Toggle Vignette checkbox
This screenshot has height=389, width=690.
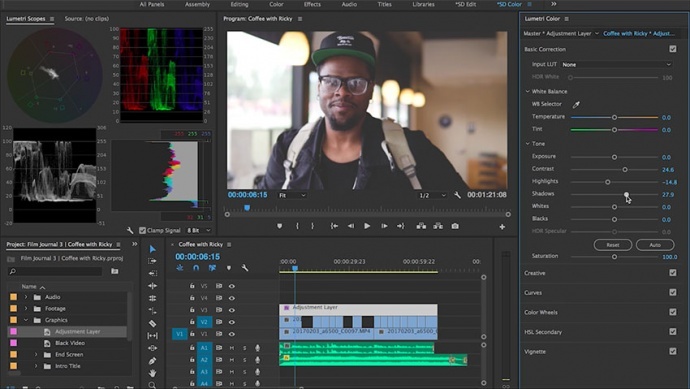click(673, 351)
